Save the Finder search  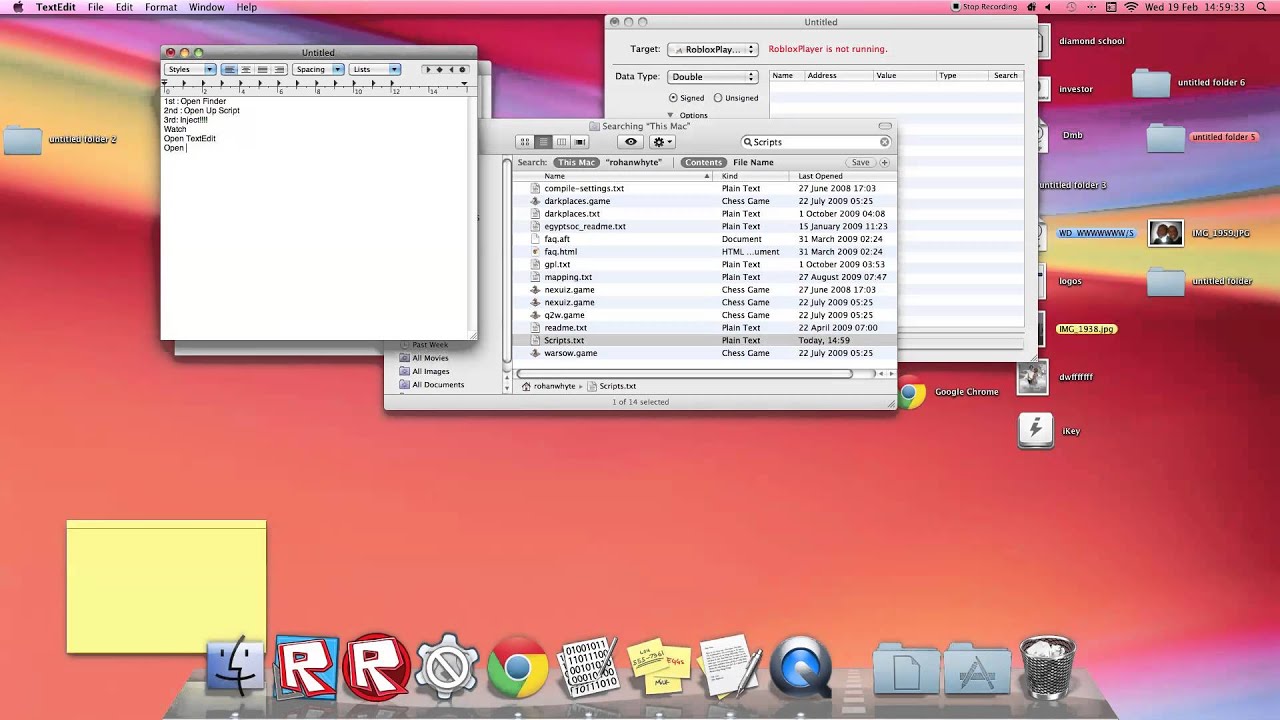pyautogui.click(x=860, y=162)
